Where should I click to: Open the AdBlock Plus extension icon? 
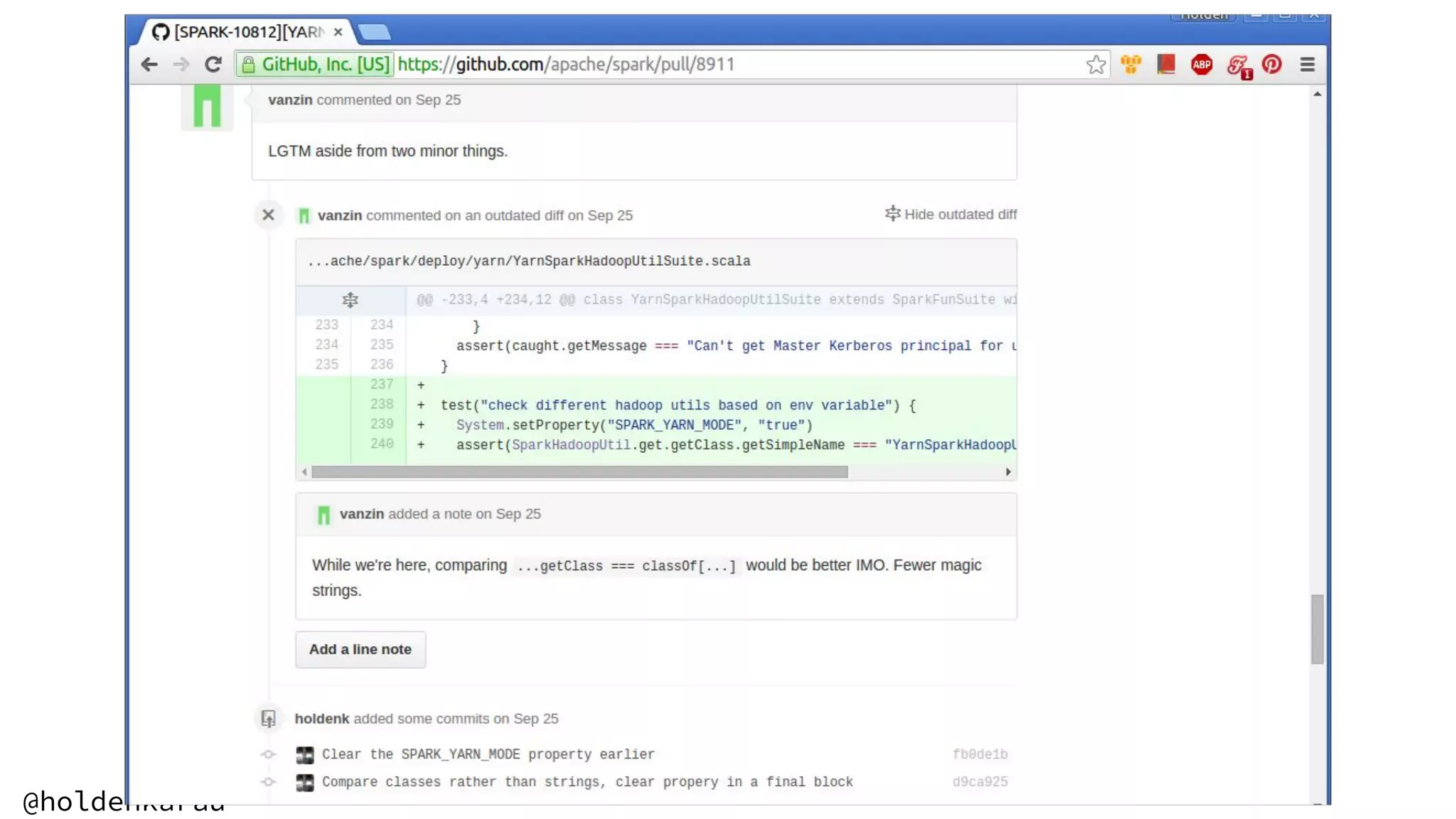[1201, 65]
